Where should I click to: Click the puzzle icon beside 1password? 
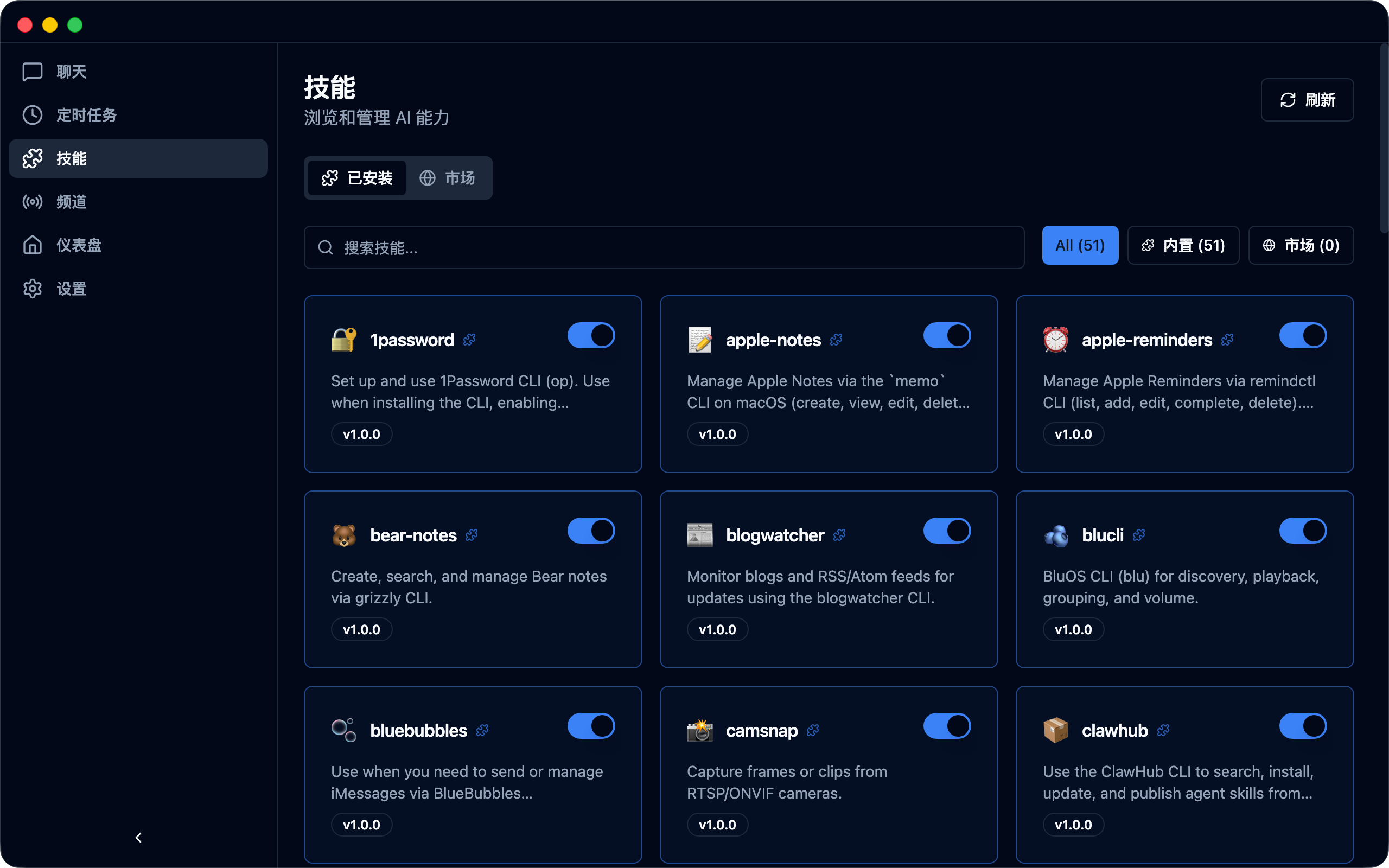(x=469, y=339)
